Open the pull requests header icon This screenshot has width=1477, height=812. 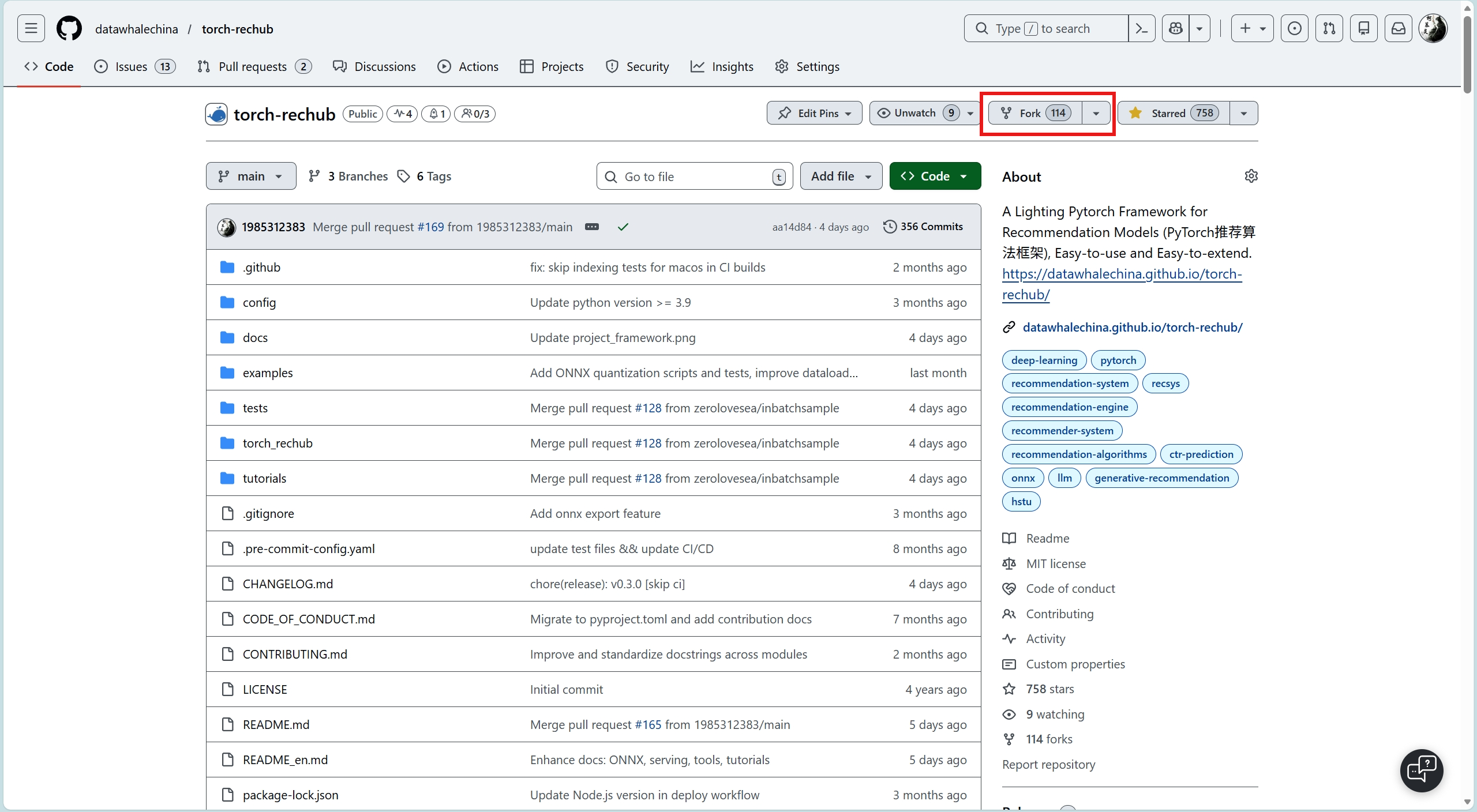coord(1329,29)
